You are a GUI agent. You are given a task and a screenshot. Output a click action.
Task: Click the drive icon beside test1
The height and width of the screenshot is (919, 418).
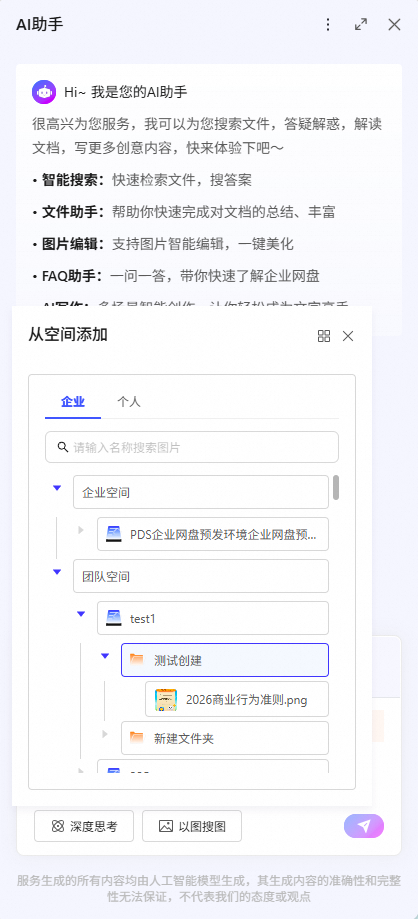pos(113,618)
